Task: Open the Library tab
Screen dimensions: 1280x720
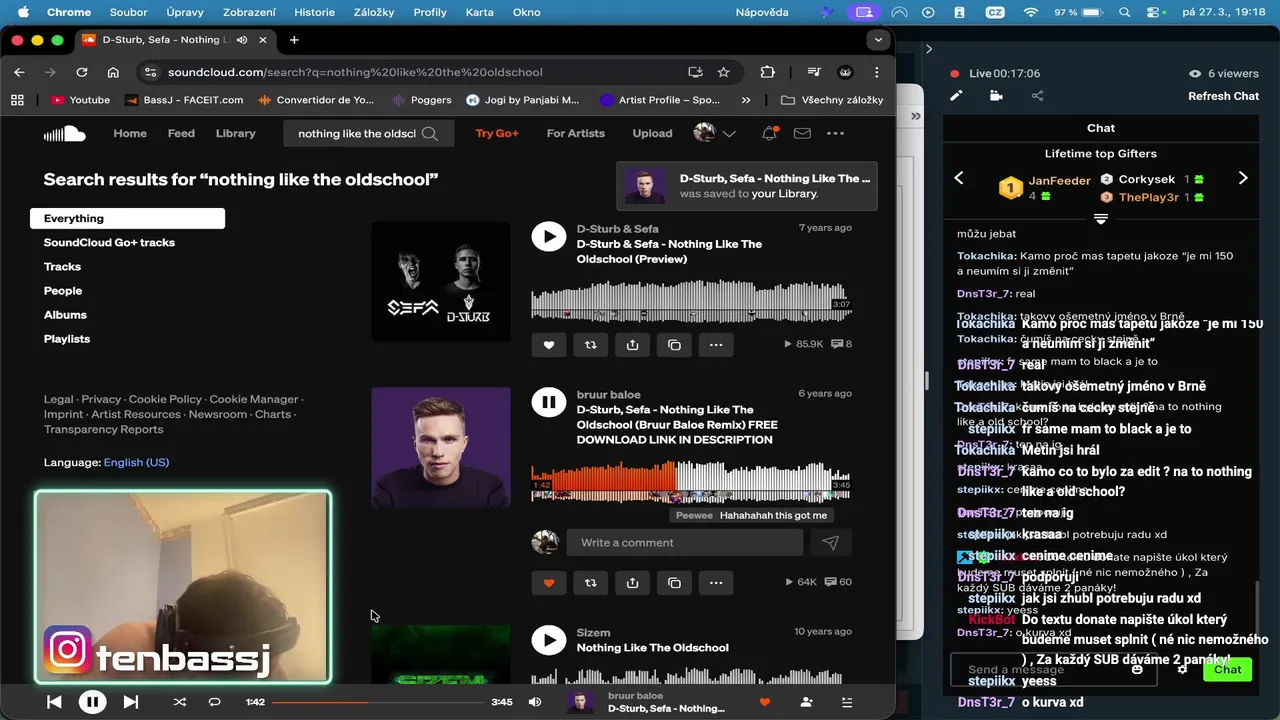Action: pyautogui.click(x=236, y=133)
